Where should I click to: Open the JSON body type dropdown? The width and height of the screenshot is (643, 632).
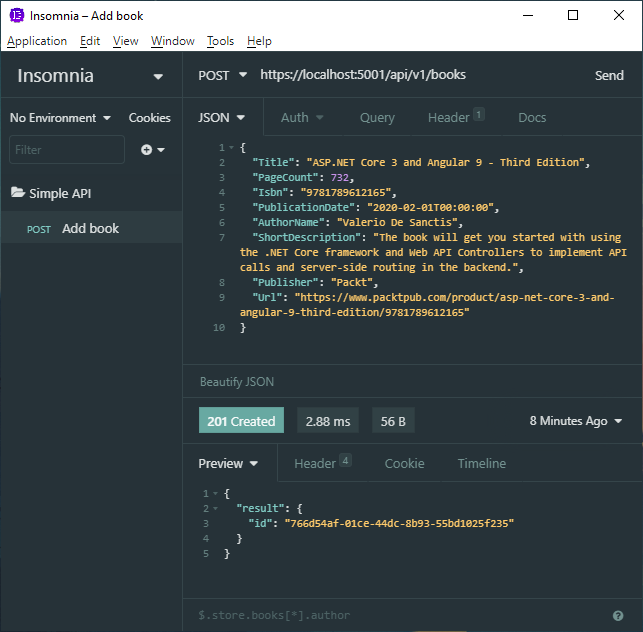221,118
